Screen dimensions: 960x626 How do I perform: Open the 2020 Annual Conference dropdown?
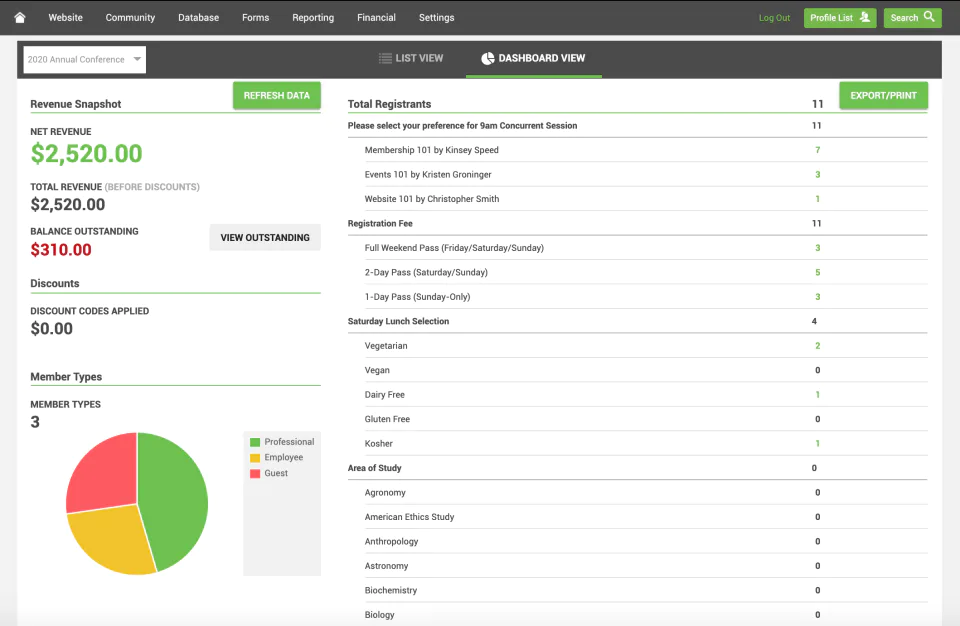tap(85, 60)
